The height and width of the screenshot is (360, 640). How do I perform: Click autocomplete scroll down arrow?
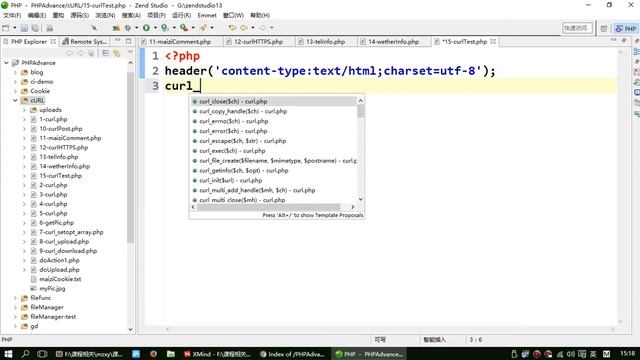click(x=360, y=199)
